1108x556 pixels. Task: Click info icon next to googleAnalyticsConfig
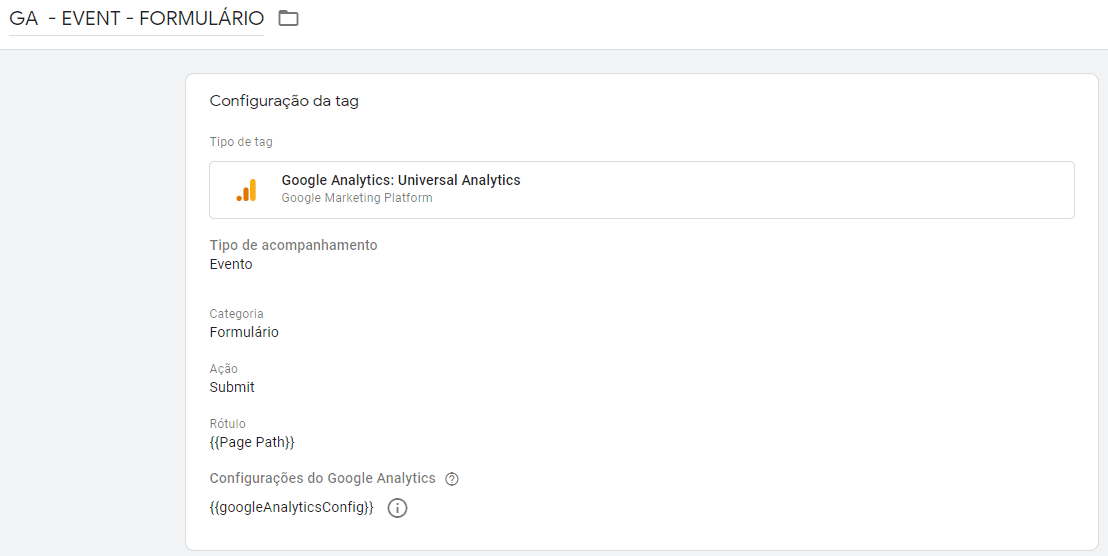pyautogui.click(x=397, y=508)
